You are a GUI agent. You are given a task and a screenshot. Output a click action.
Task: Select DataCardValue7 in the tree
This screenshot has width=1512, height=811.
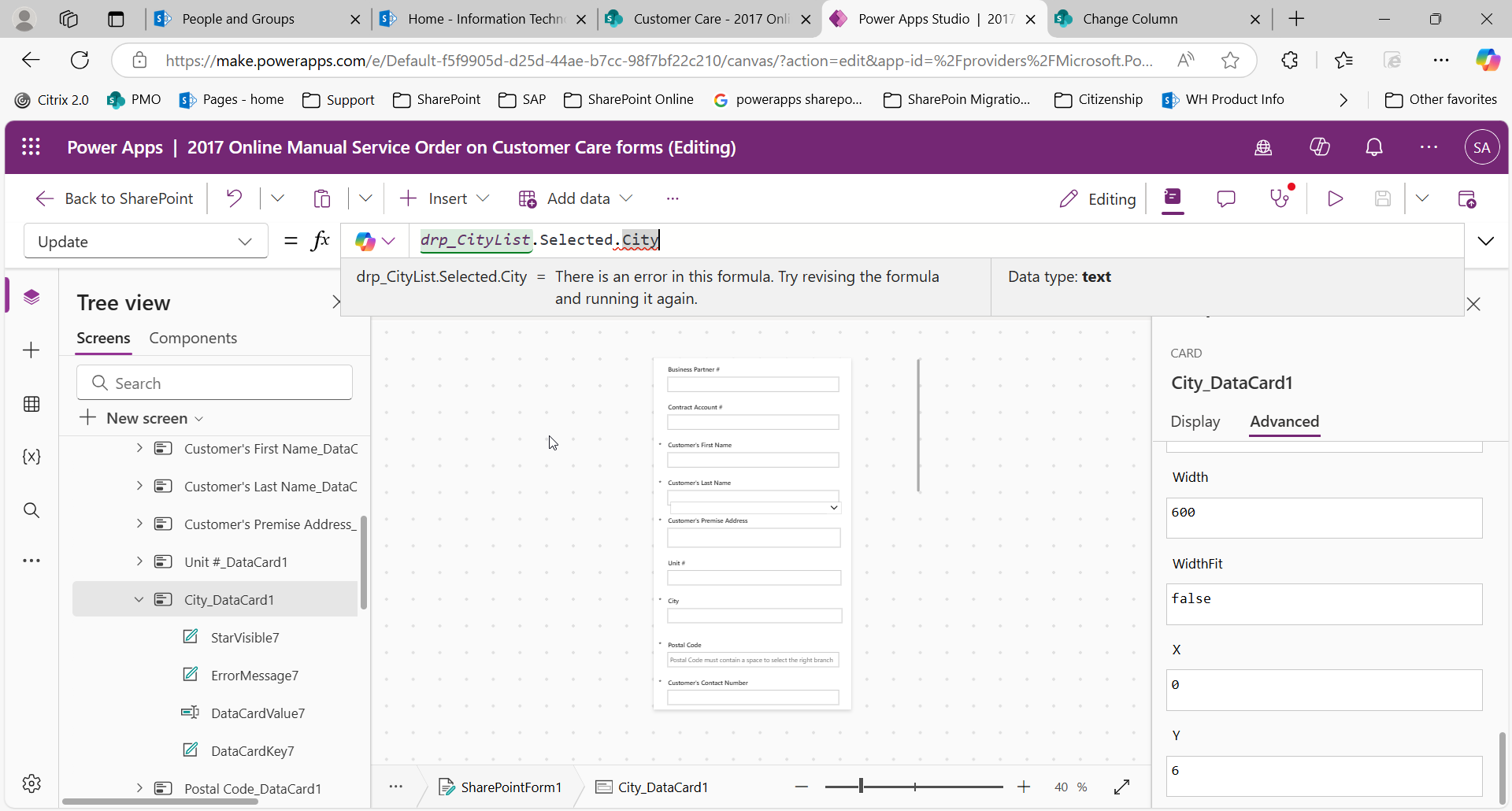[258, 713]
